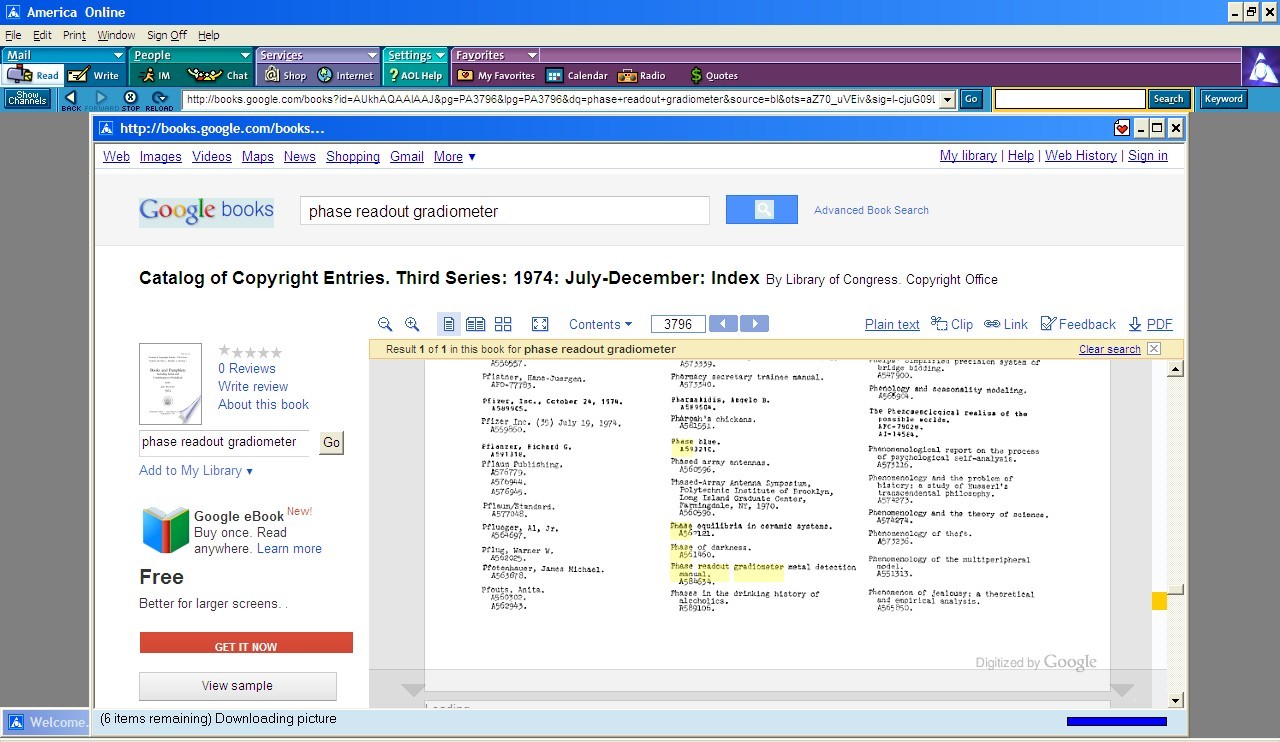Click the URL address bar
Screen dimensions: 1280x742
point(568,99)
